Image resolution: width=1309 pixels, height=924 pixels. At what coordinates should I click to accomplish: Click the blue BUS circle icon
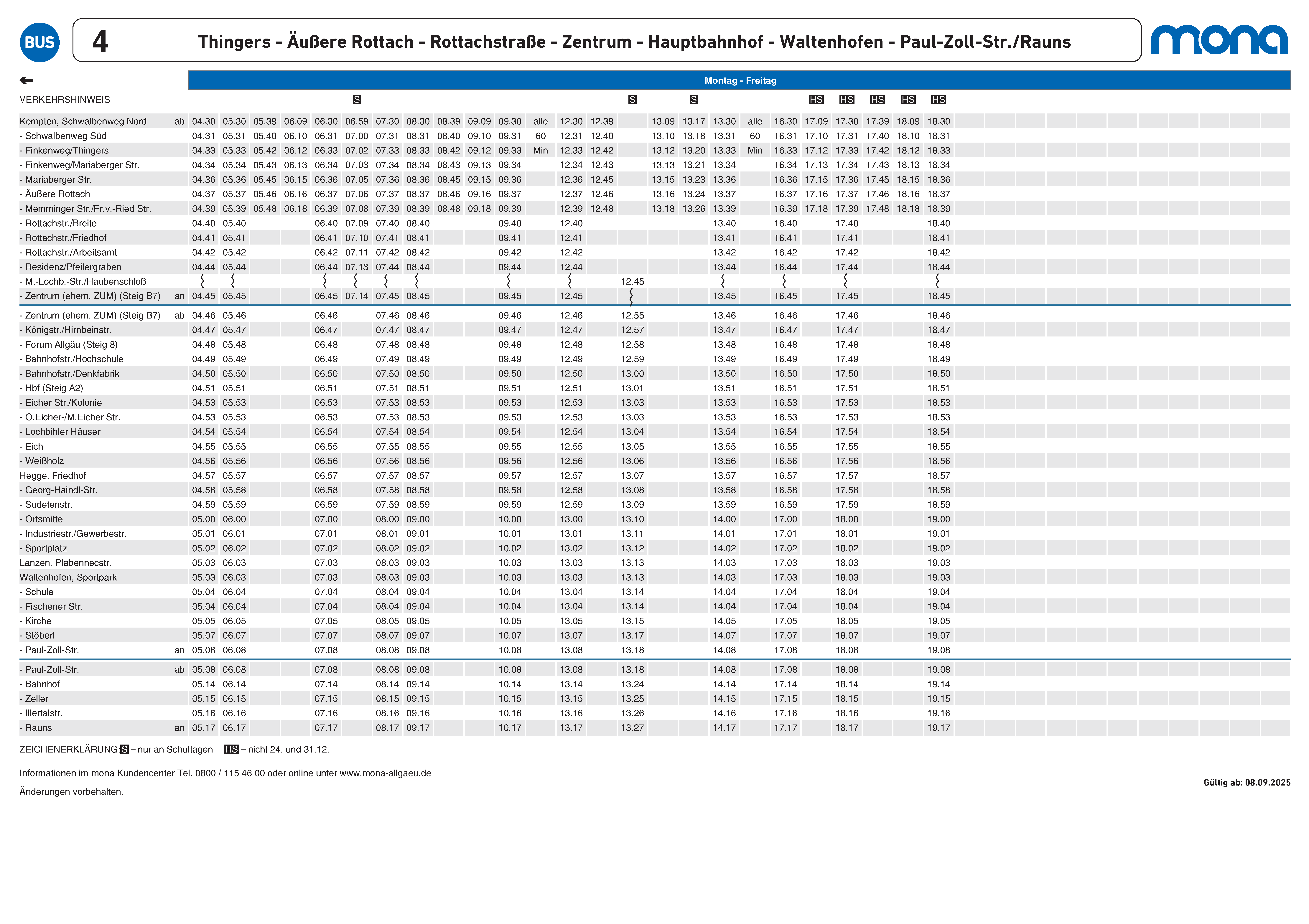(40, 42)
